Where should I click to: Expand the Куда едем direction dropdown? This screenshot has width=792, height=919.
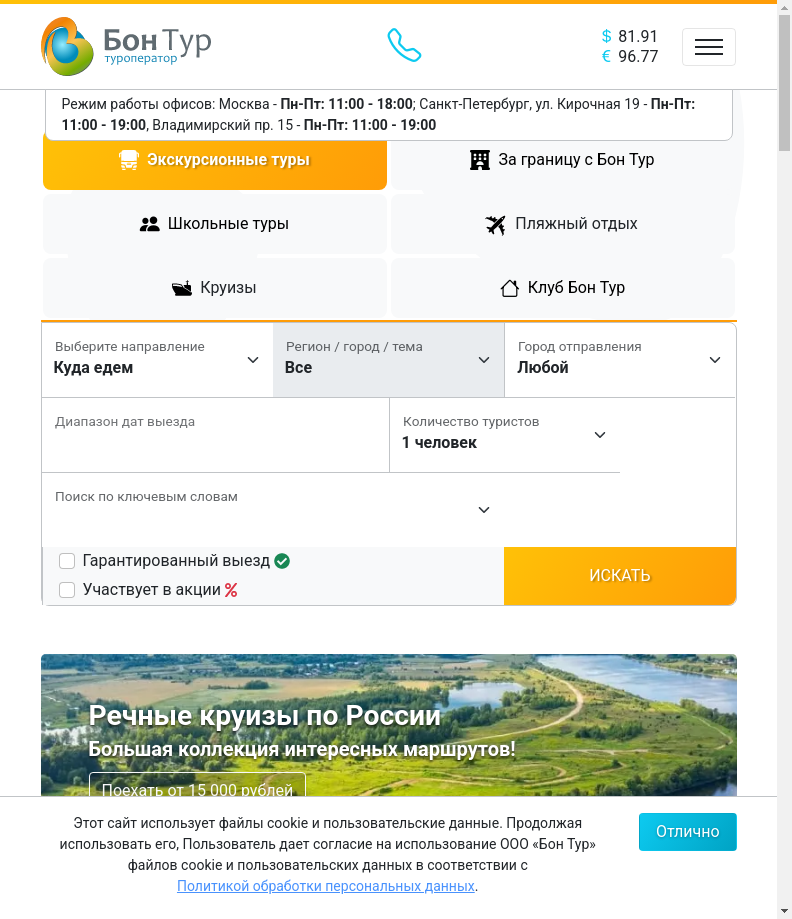tap(157, 360)
